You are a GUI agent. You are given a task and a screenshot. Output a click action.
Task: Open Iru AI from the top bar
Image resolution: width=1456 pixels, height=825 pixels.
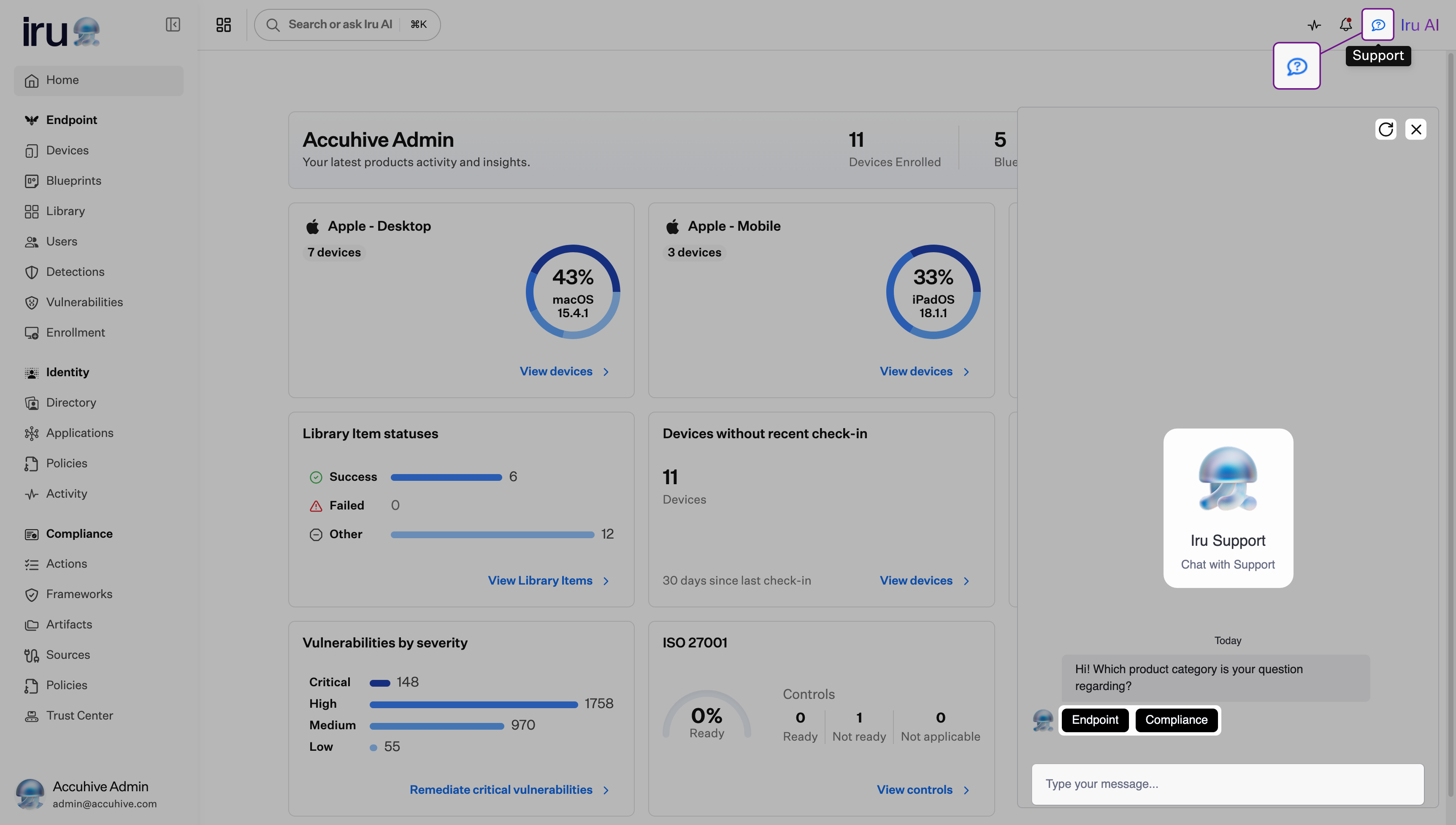pos(1420,25)
